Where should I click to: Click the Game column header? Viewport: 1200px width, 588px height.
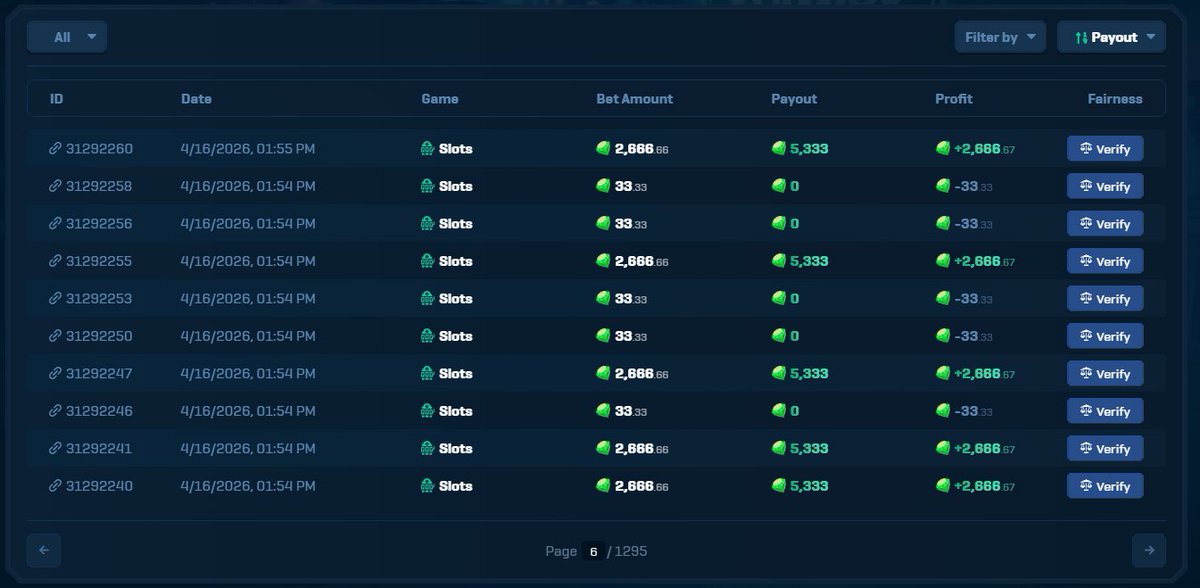(x=440, y=99)
